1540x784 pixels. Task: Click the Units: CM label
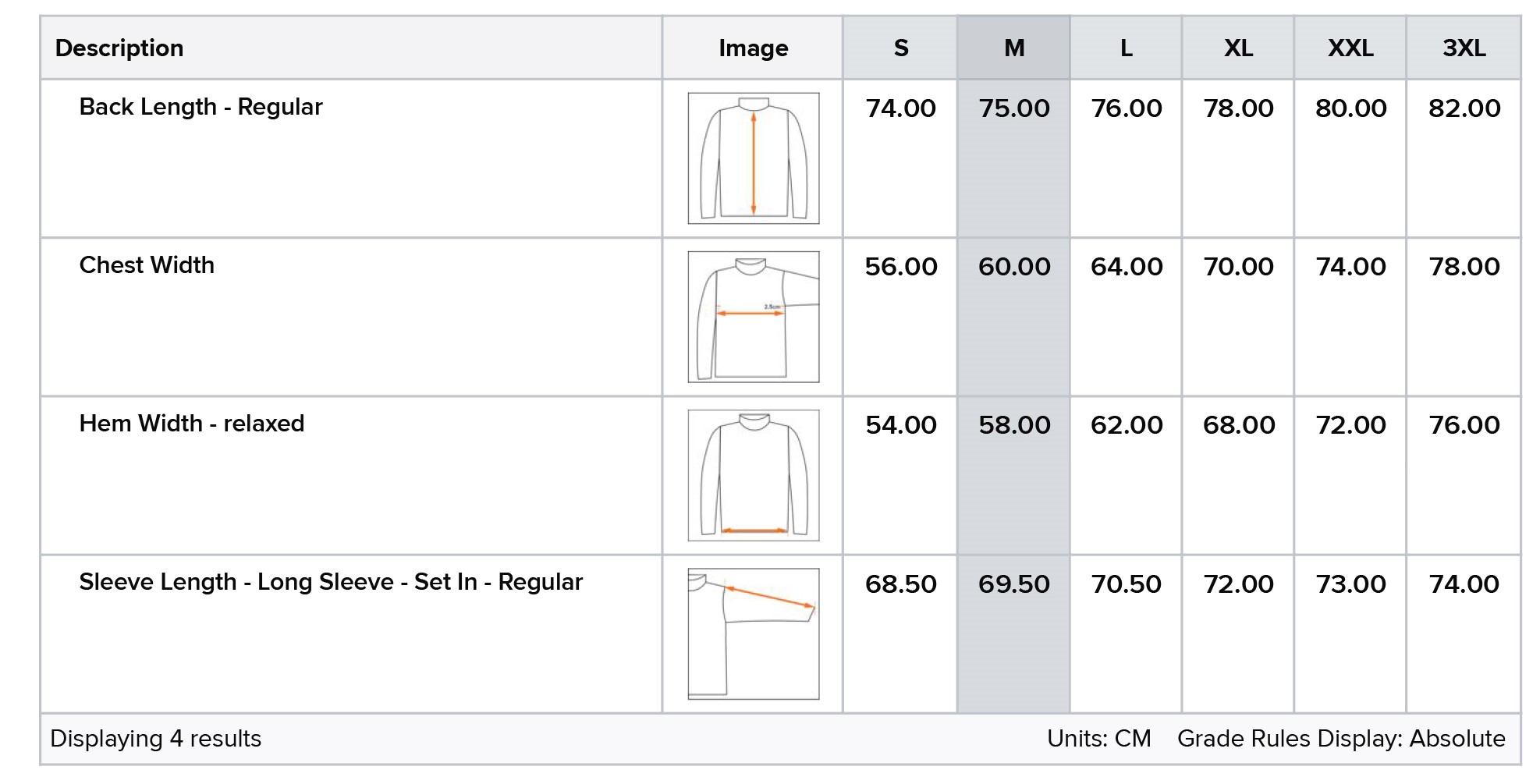click(1098, 739)
